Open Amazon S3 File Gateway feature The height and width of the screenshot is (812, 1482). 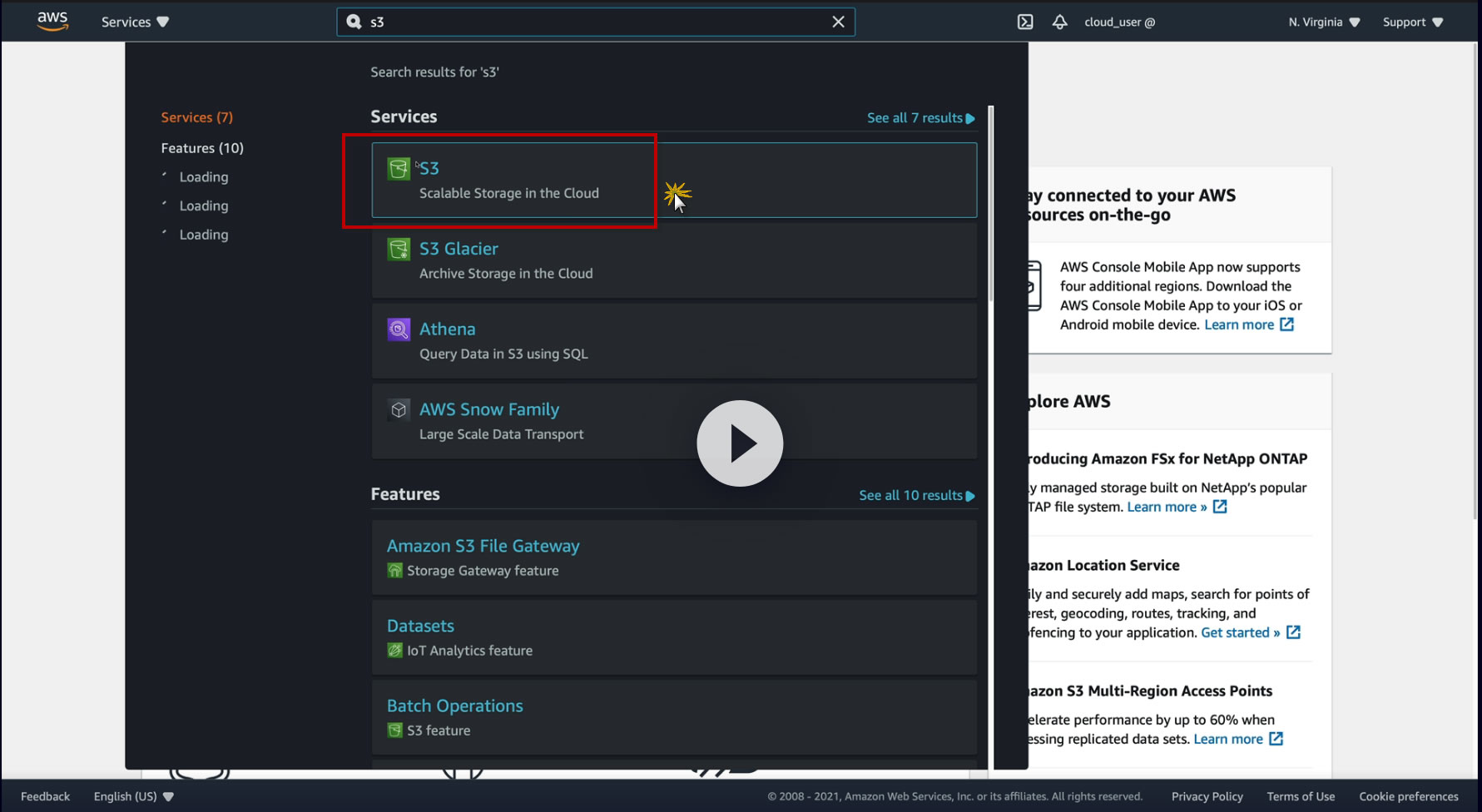(674, 557)
